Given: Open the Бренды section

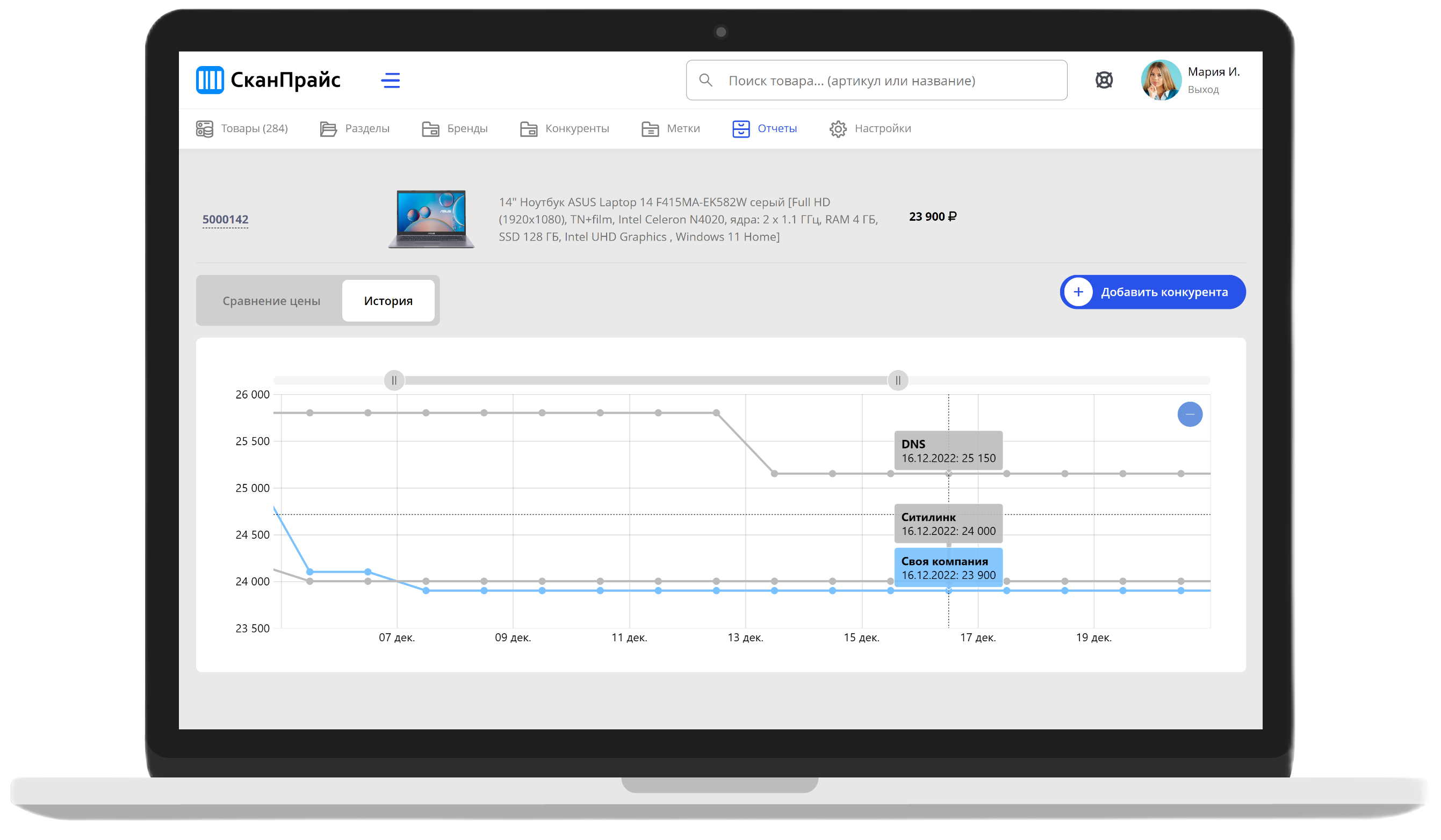Looking at the screenshot, I should (x=454, y=129).
